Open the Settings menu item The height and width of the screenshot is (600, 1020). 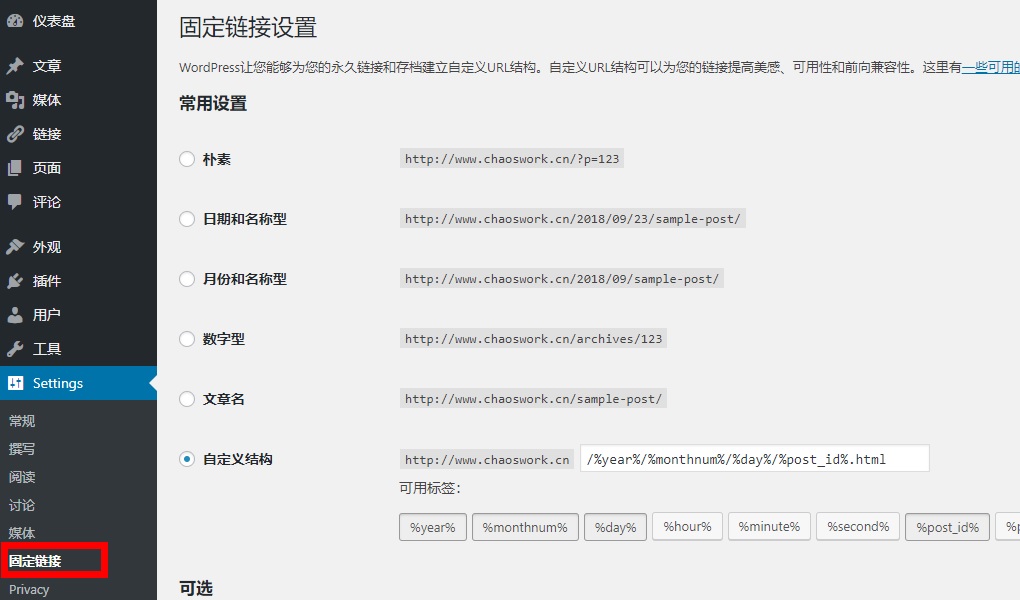(78, 383)
